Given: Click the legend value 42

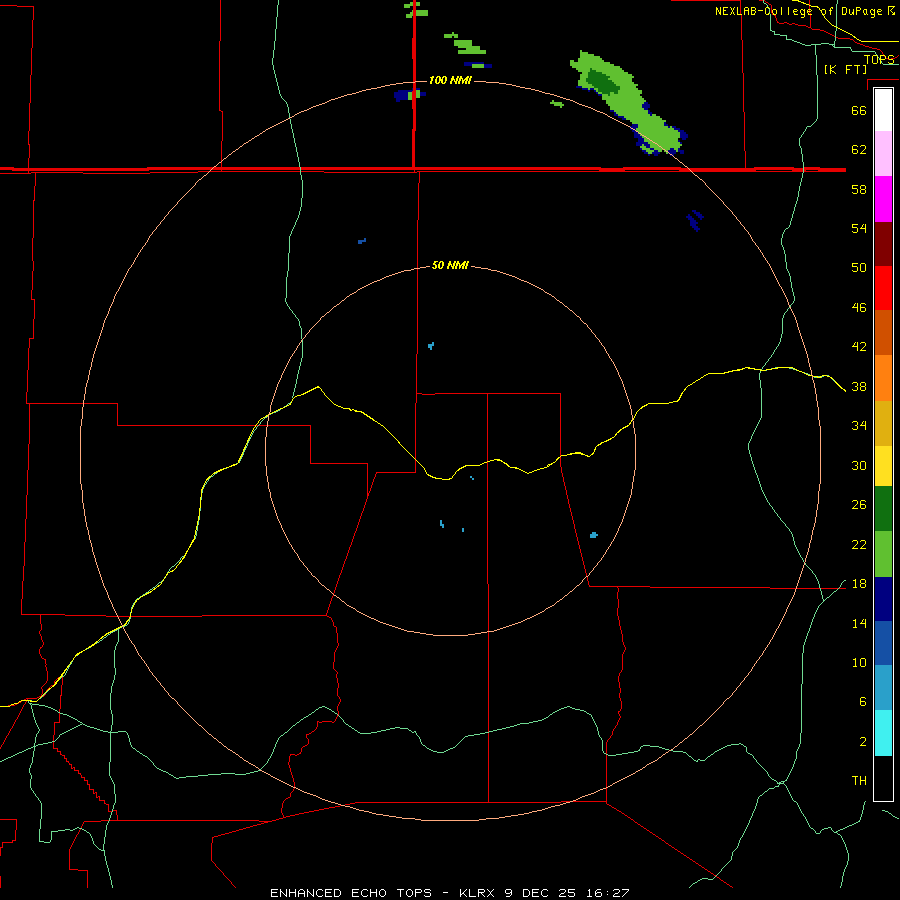Looking at the screenshot, I should click(x=859, y=347).
